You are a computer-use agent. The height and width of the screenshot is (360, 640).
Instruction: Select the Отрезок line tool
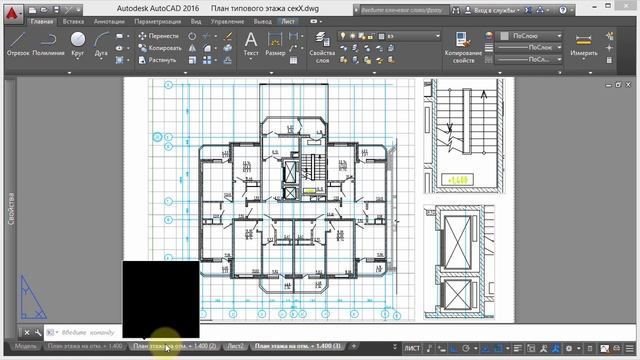click(x=18, y=44)
